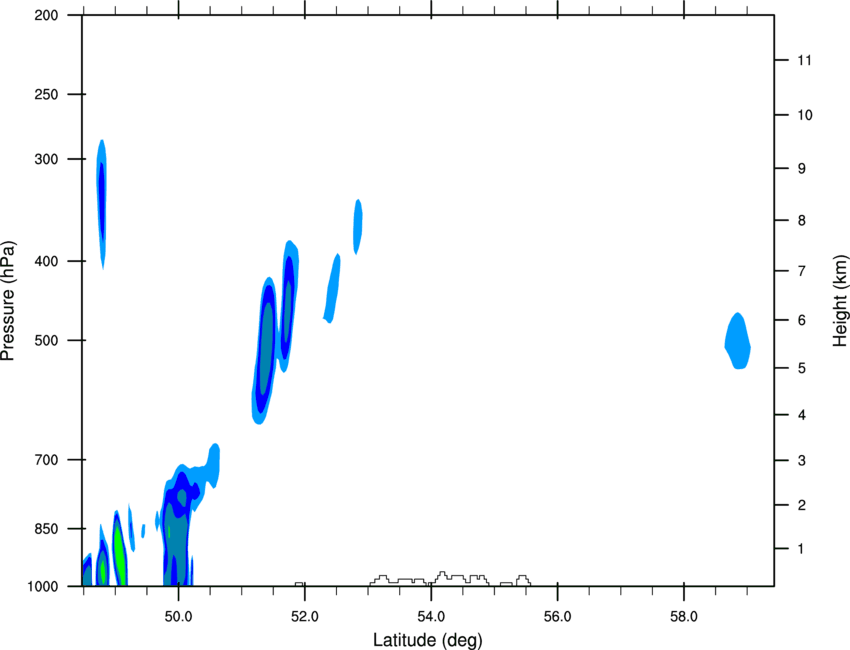Pick the 11 km height label
Screen dimensions: 850x650
tap(804, 60)
